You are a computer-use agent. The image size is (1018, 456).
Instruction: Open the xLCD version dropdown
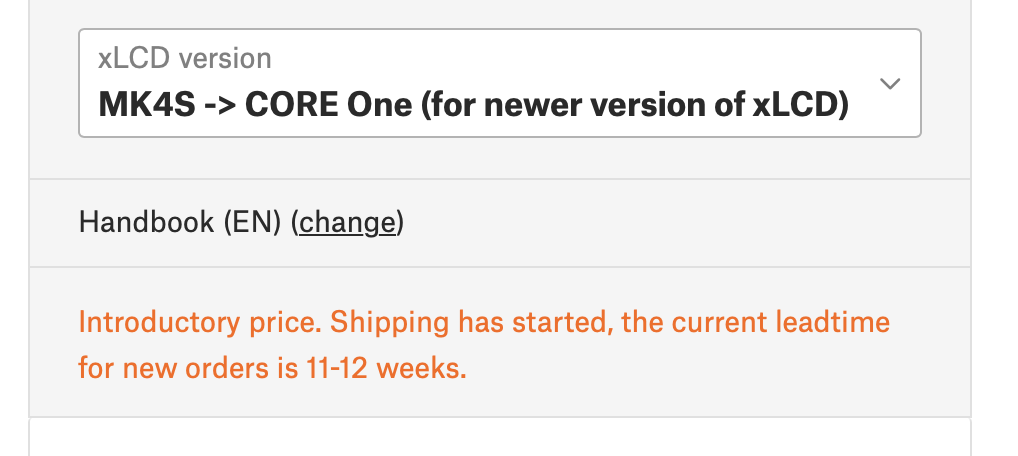(499, 83)
